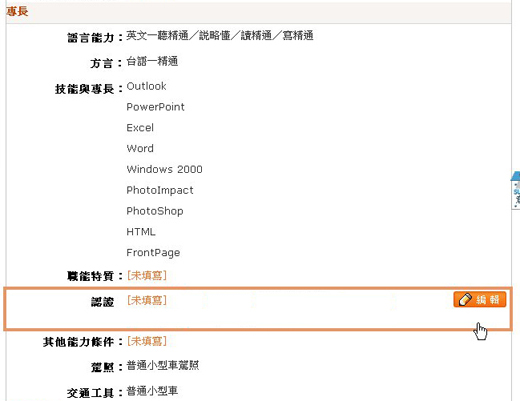Click the 台語—精通 dialect value
The image size is (520, 401).
click(152, 61)
